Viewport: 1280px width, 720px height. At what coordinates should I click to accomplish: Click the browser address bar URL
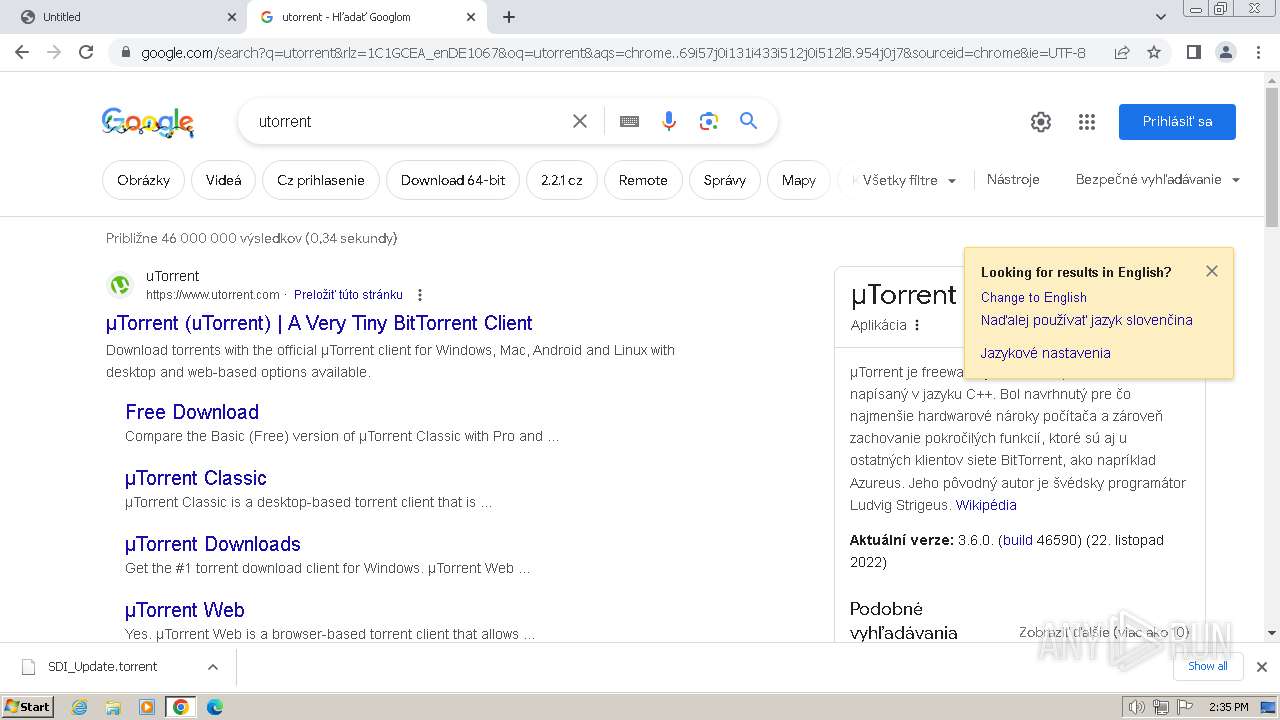coord(613,52)
